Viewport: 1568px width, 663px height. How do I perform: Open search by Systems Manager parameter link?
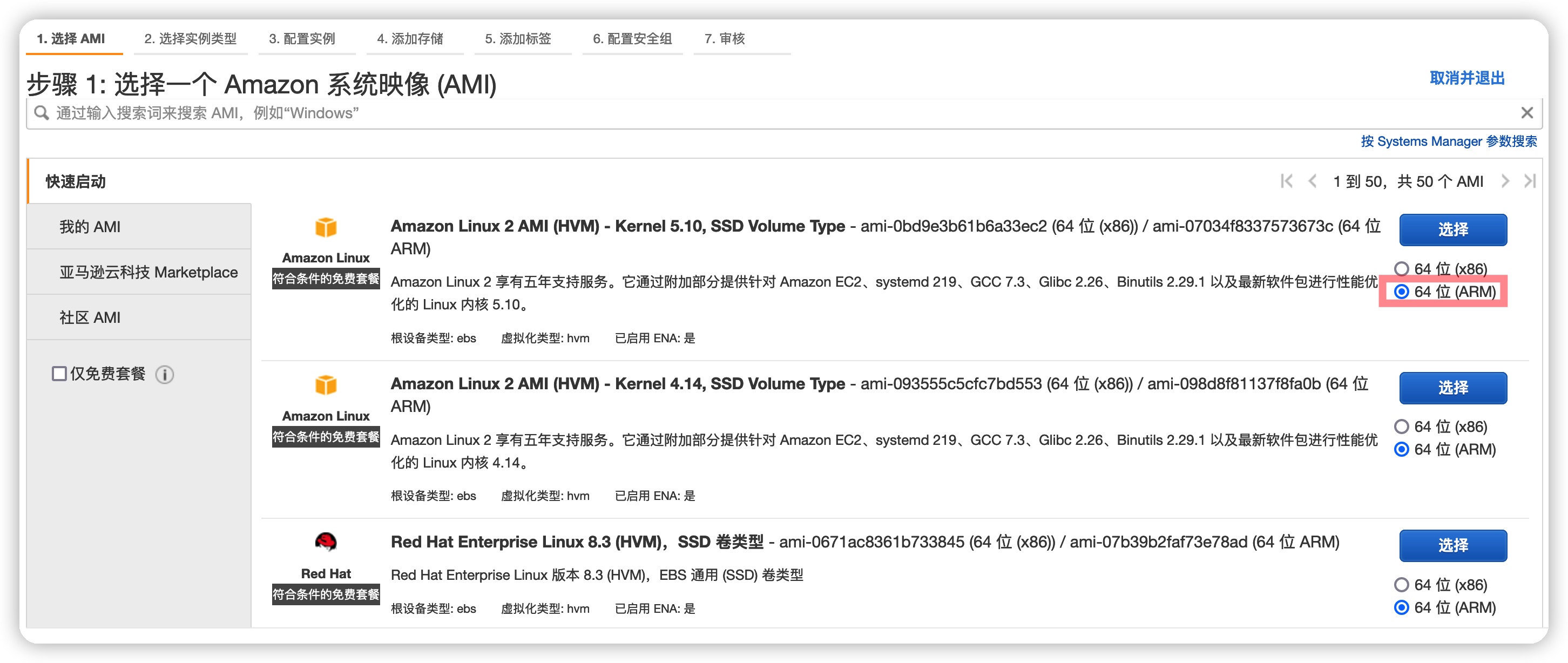click(1449, 141)
